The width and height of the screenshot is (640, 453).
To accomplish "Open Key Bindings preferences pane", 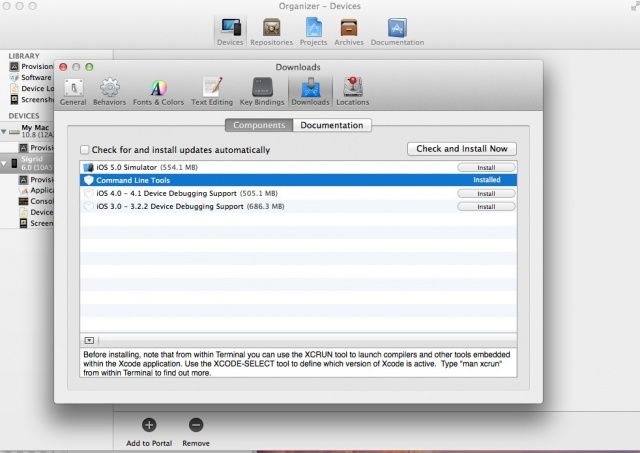I will click(x=262, y=92).
